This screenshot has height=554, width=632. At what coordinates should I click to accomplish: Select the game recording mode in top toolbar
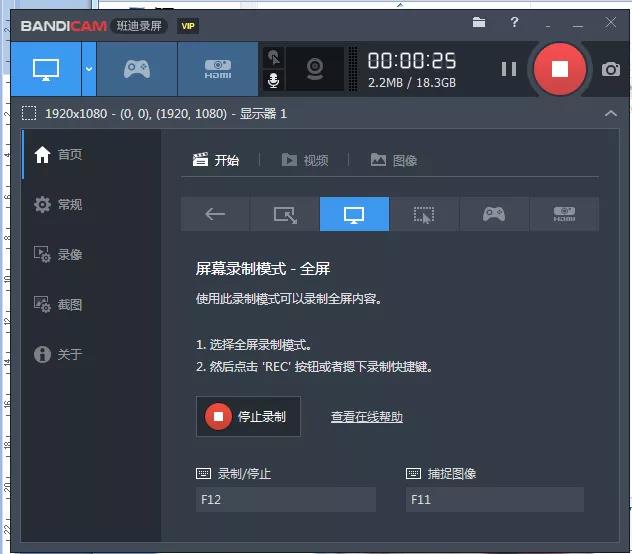(x=137, y=69)
